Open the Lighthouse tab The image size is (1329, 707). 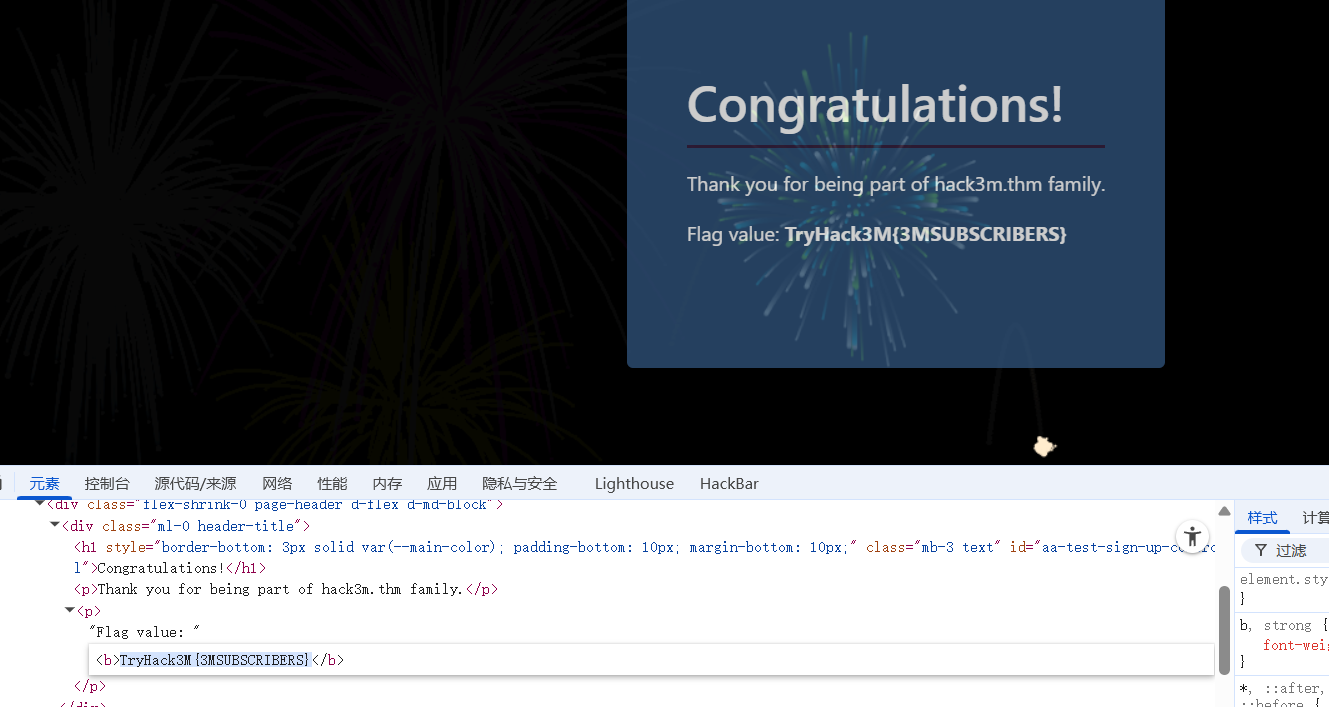(x=634, y=483)
